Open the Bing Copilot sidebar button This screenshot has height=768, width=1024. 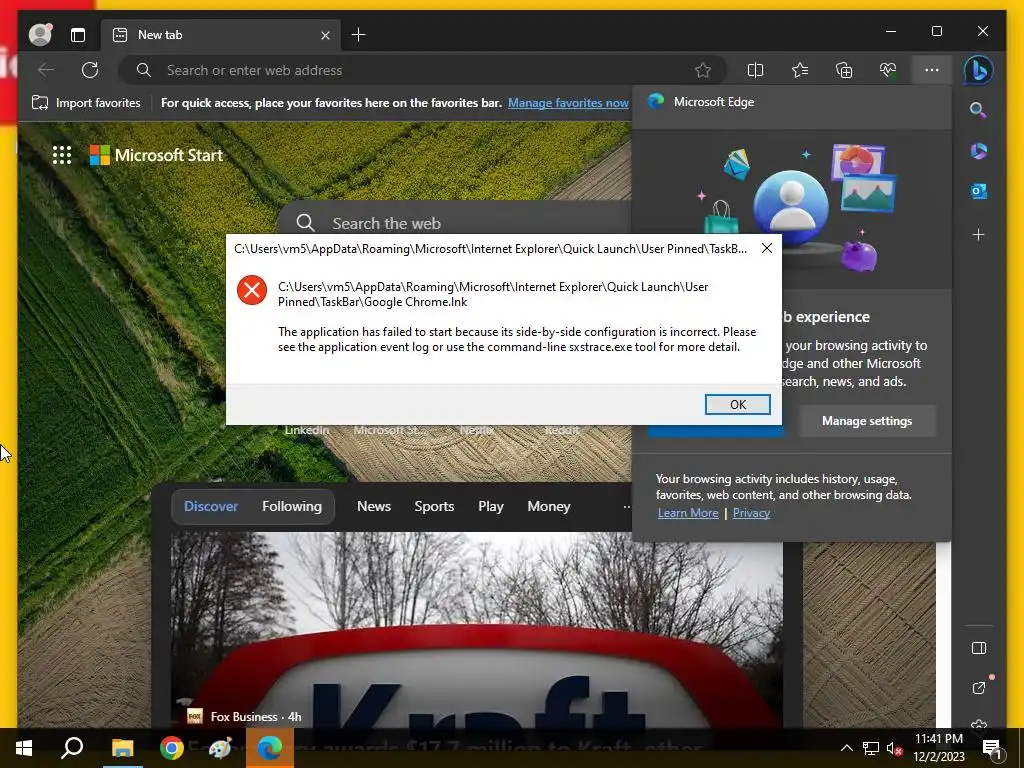tap(978, 70)
